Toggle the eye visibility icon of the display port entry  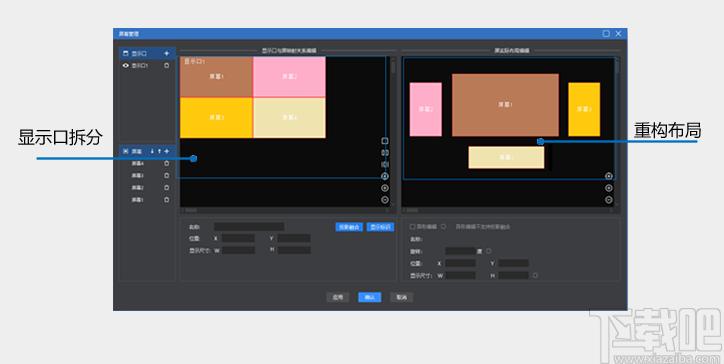(126, 66)
